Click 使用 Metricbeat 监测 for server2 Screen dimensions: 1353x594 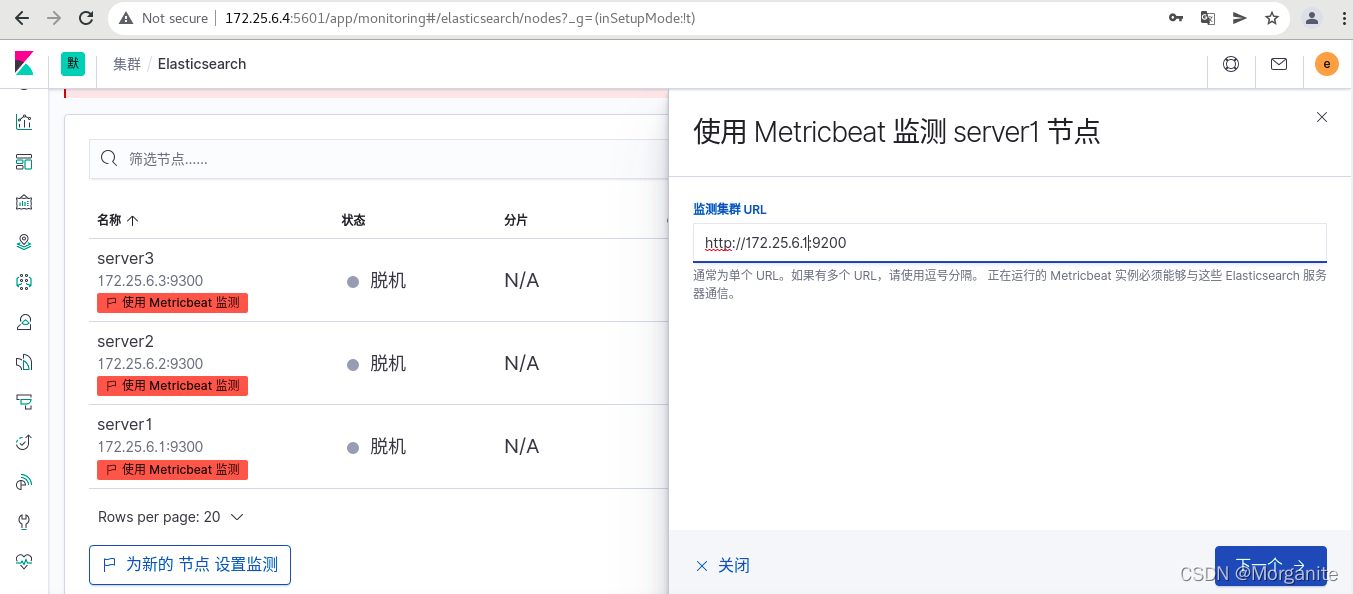[172, 386]
